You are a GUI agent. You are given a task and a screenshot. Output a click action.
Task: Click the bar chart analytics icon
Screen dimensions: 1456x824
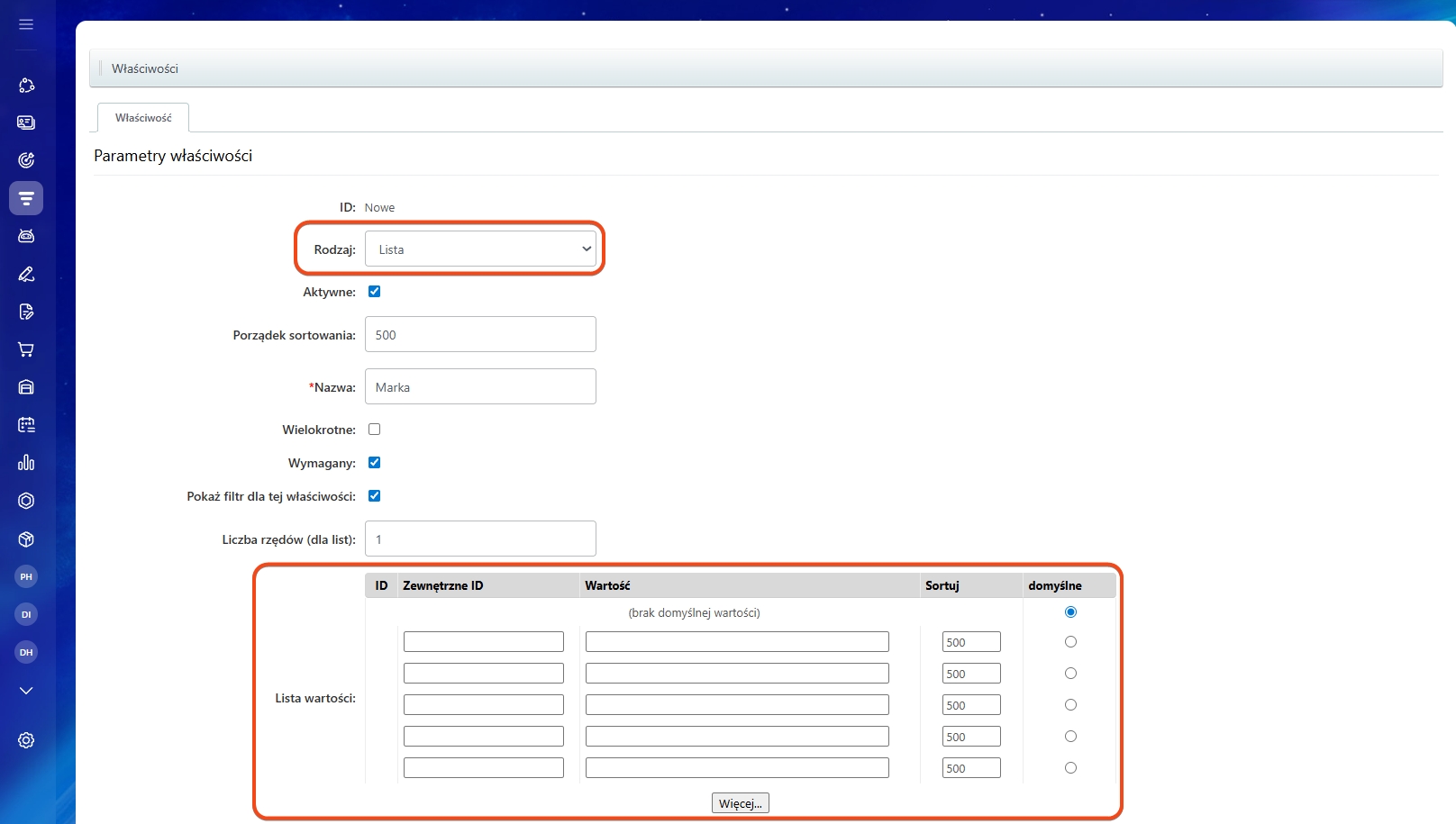(26, 463)
